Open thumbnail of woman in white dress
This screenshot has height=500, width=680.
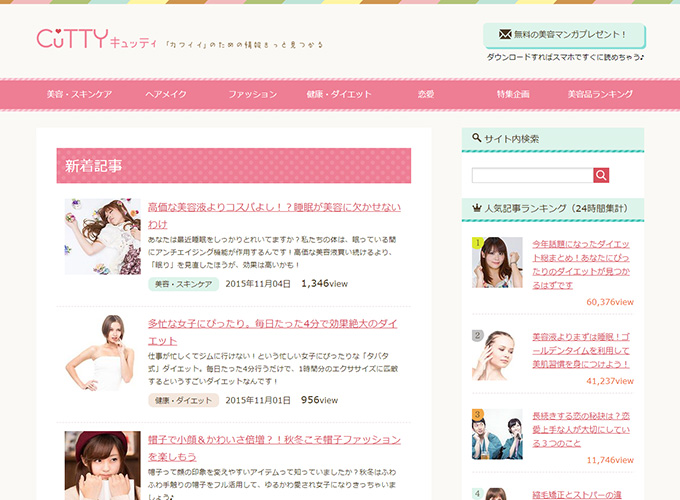pos(103,353)
